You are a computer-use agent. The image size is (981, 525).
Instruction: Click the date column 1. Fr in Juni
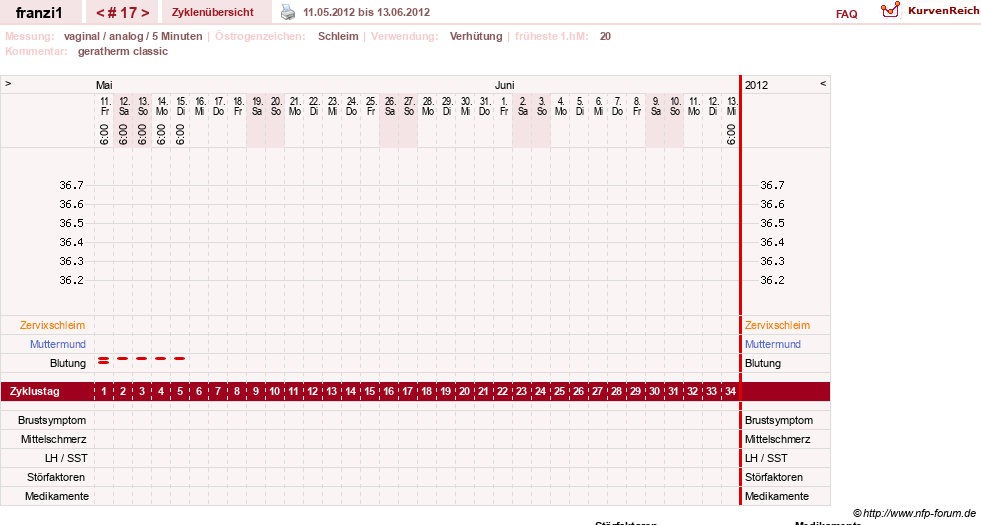(x=504, y=106)
